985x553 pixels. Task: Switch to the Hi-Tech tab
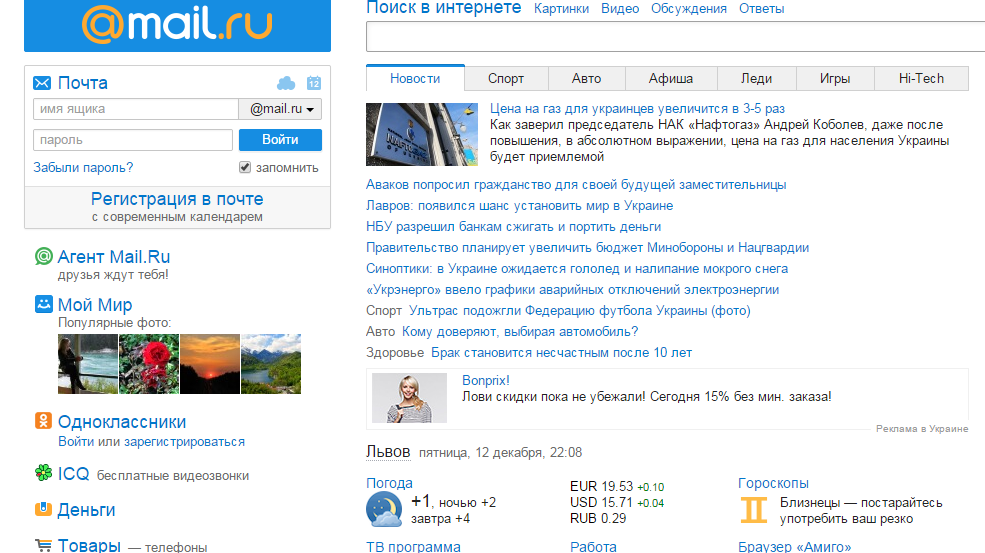922,79
